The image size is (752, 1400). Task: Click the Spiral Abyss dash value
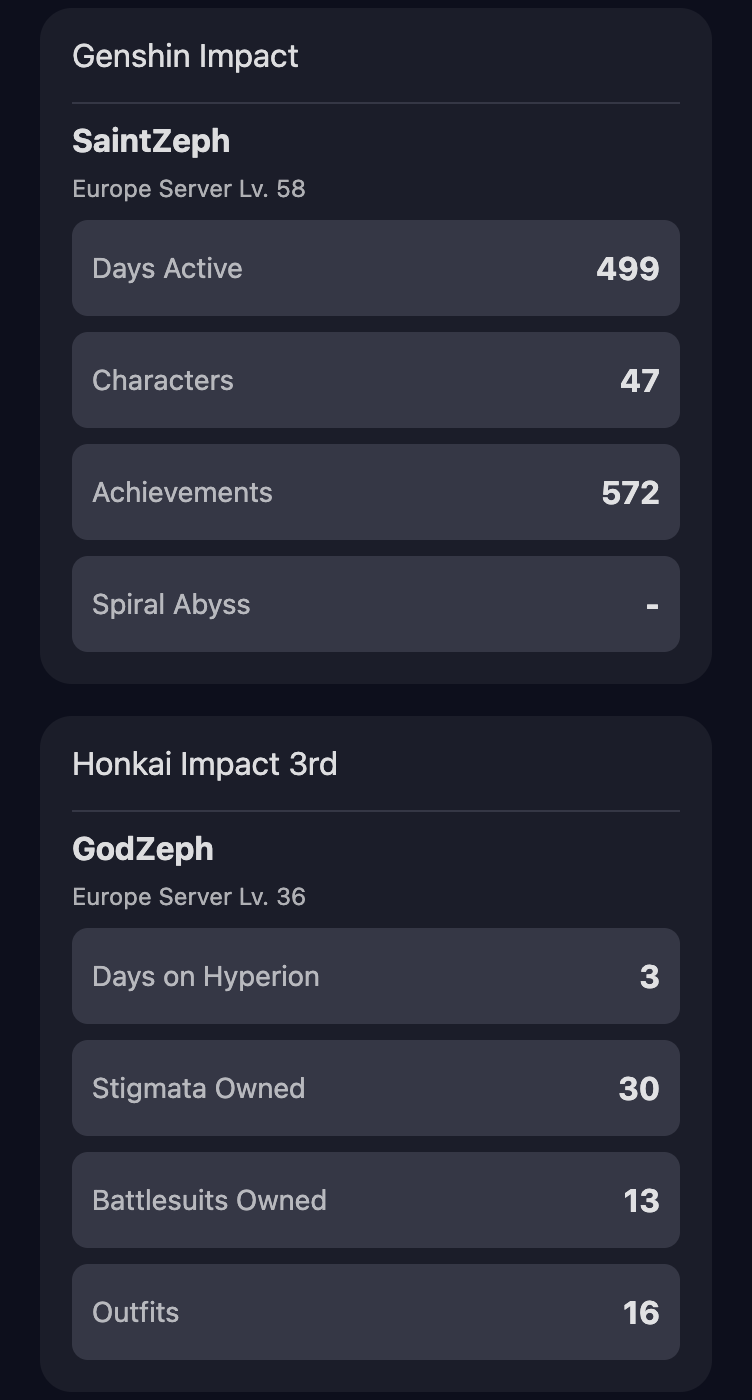[652, 605]
